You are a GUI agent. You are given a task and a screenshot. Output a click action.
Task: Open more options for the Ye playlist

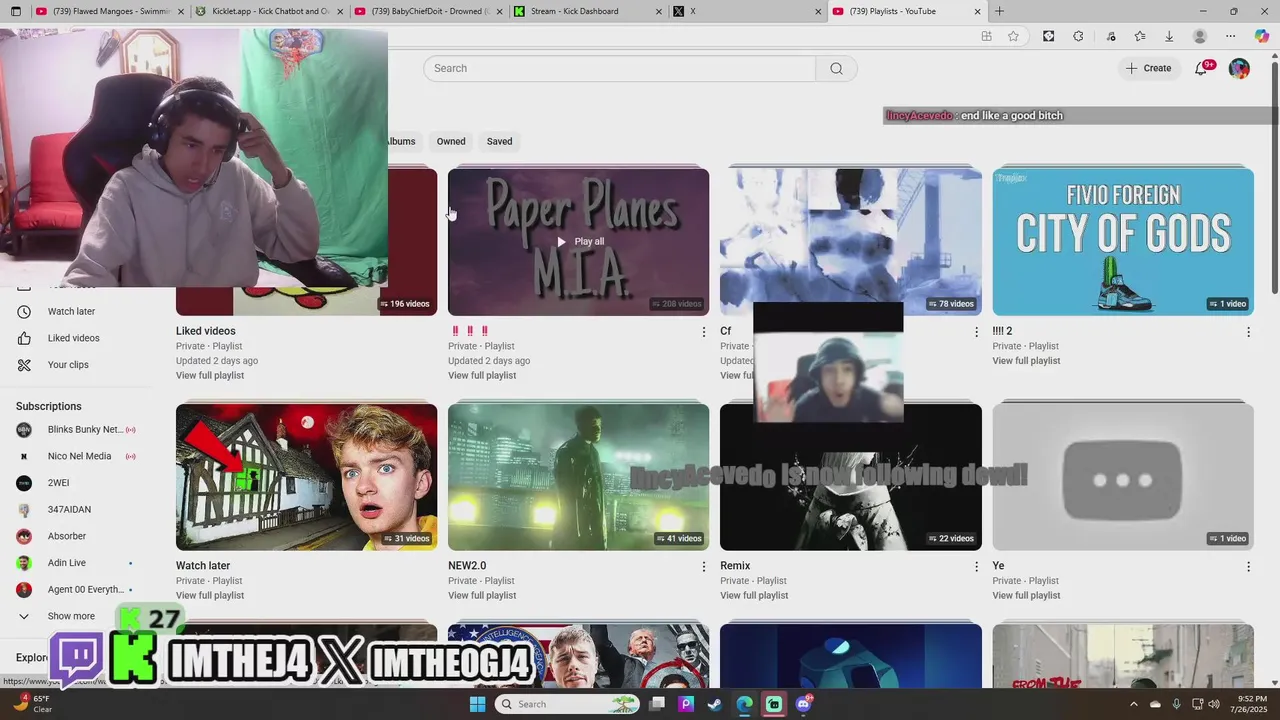coord(1248,567)
